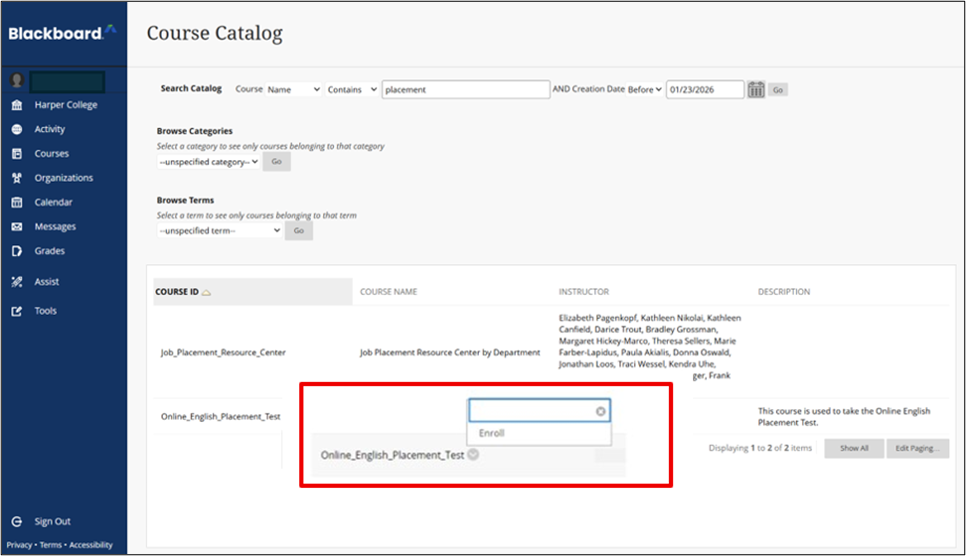
Task: Click the Messages envelope icon
Action: (16, 227)
